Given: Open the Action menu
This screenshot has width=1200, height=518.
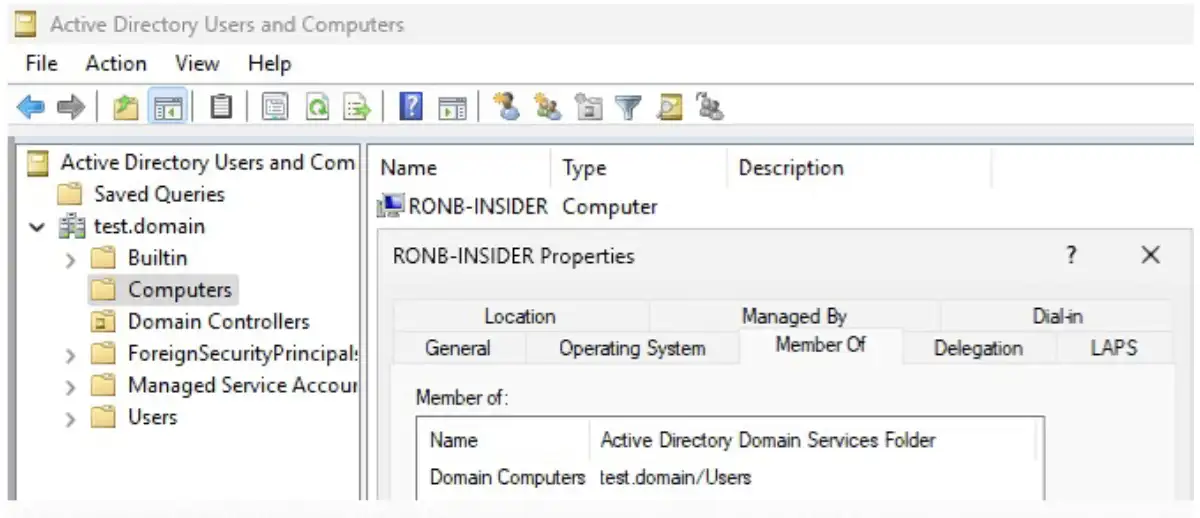Looking at the screenshot, I should pos(116,64).
